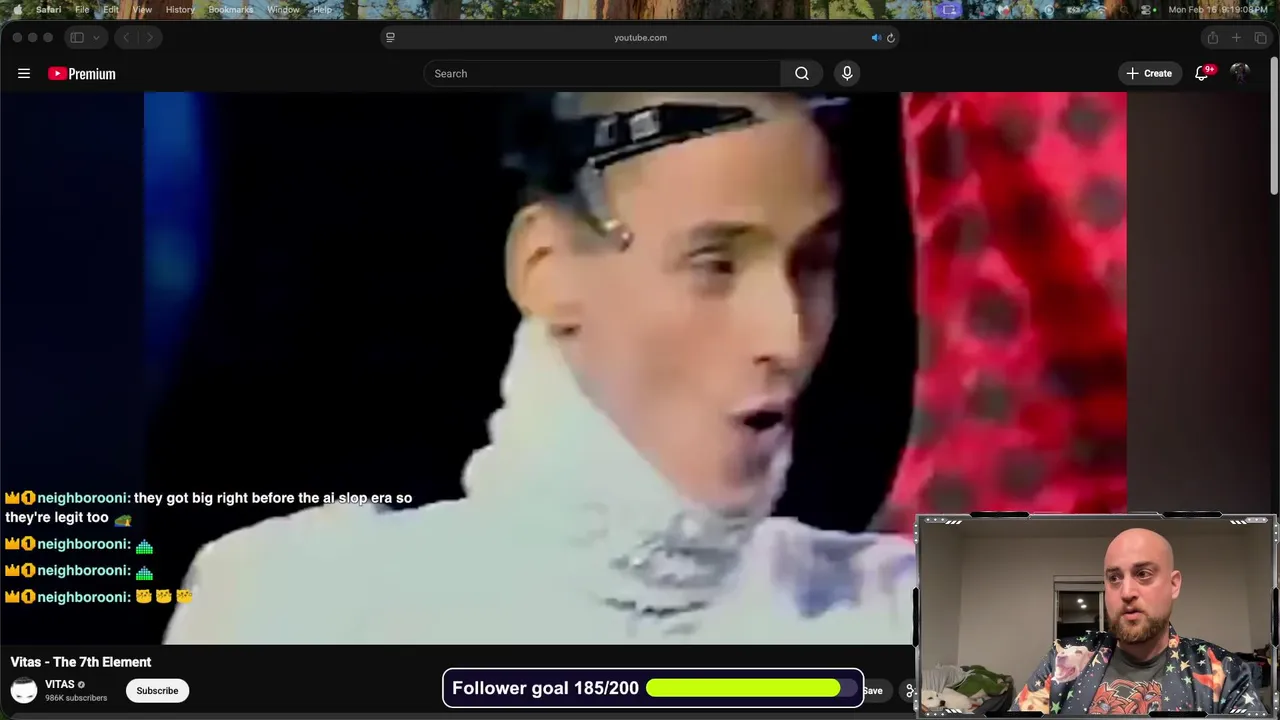
Task: Show Safari tab overview
Action: tap(1260, 37)
